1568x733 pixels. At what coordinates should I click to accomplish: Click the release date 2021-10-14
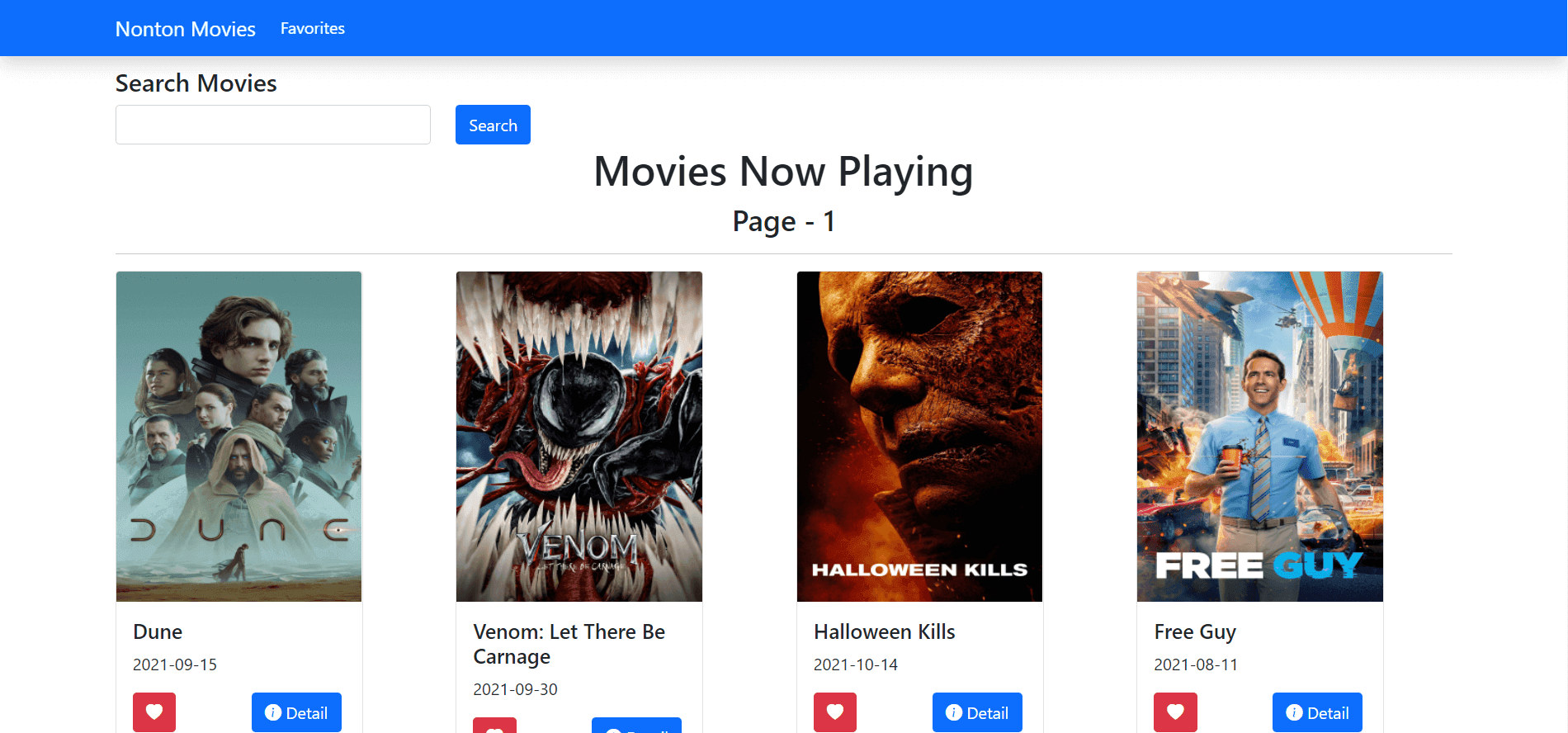856,664
